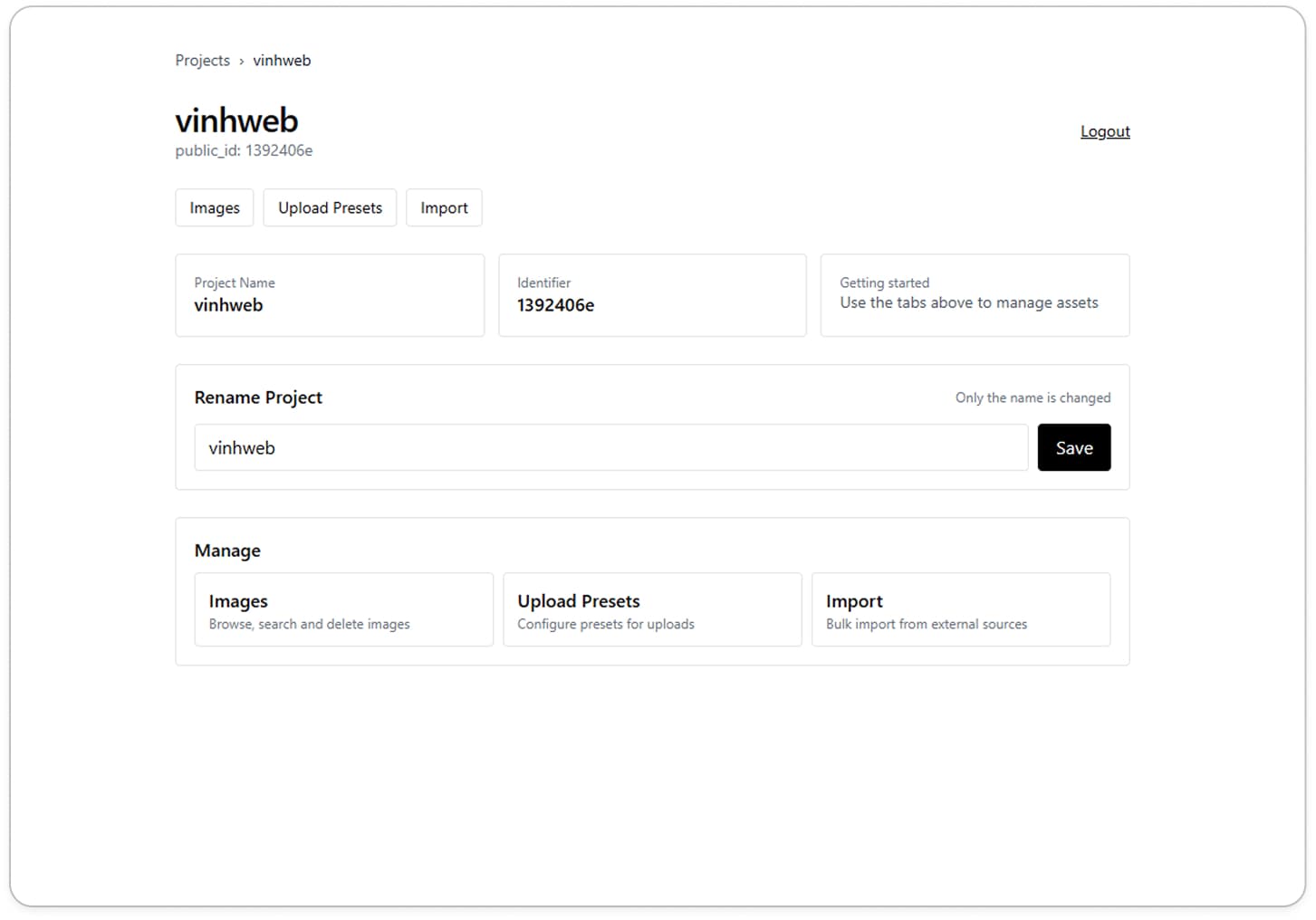This screenshot has height=920, width=1316.
Task: Open Import for bulk import from external sources
Action: 961,609
